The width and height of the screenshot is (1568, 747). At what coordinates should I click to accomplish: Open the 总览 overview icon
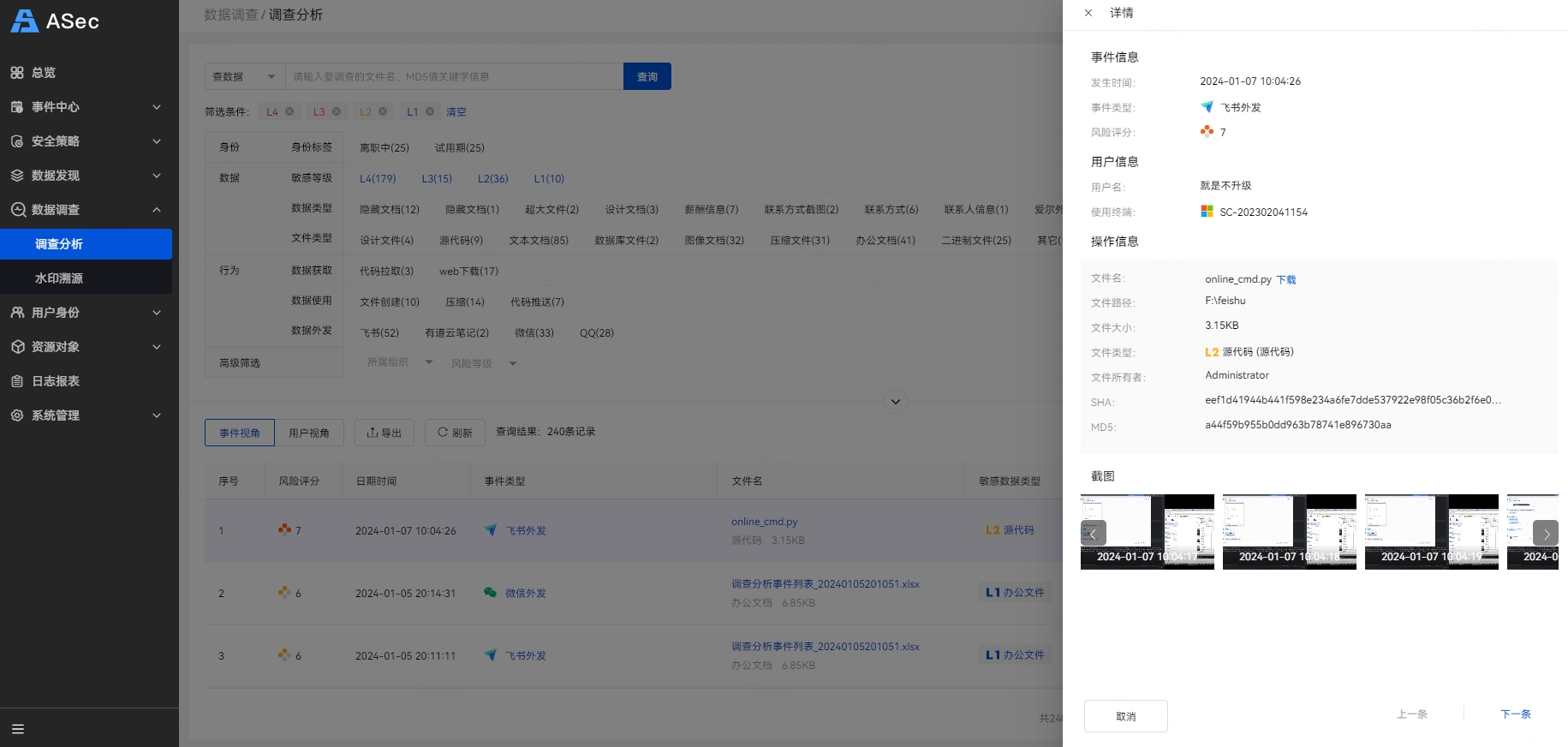[x=17, y=73]
